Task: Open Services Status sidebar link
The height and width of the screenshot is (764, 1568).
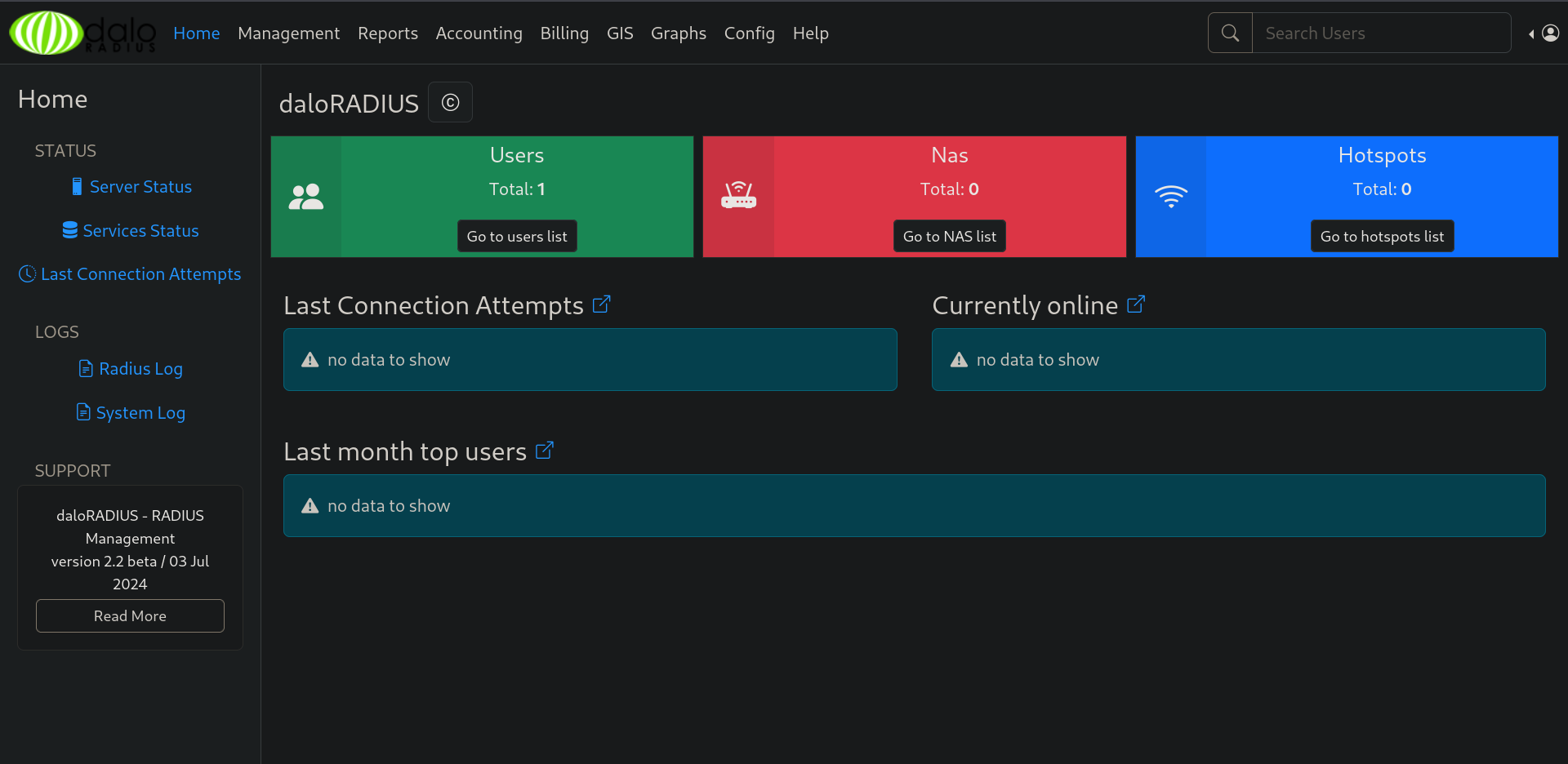Action: [x=140, y=230]
